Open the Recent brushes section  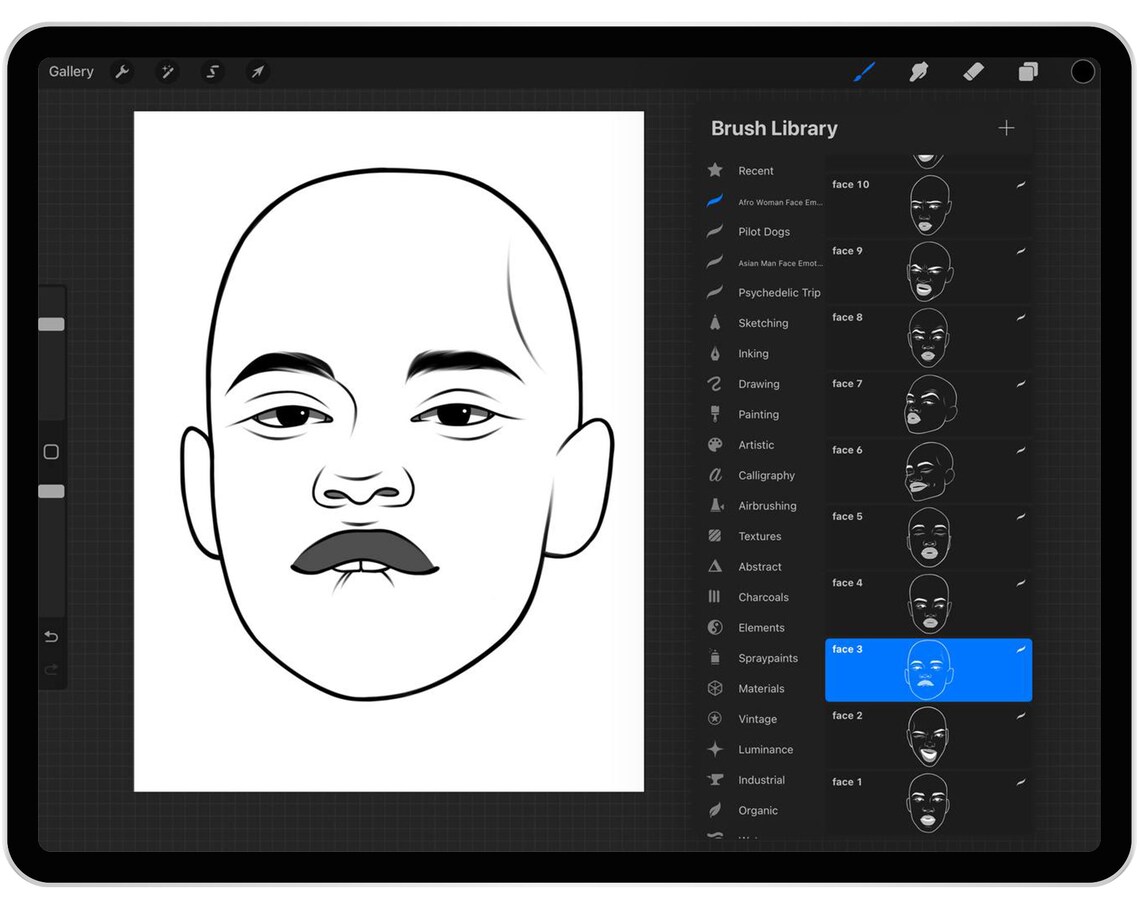pos(756,170)
